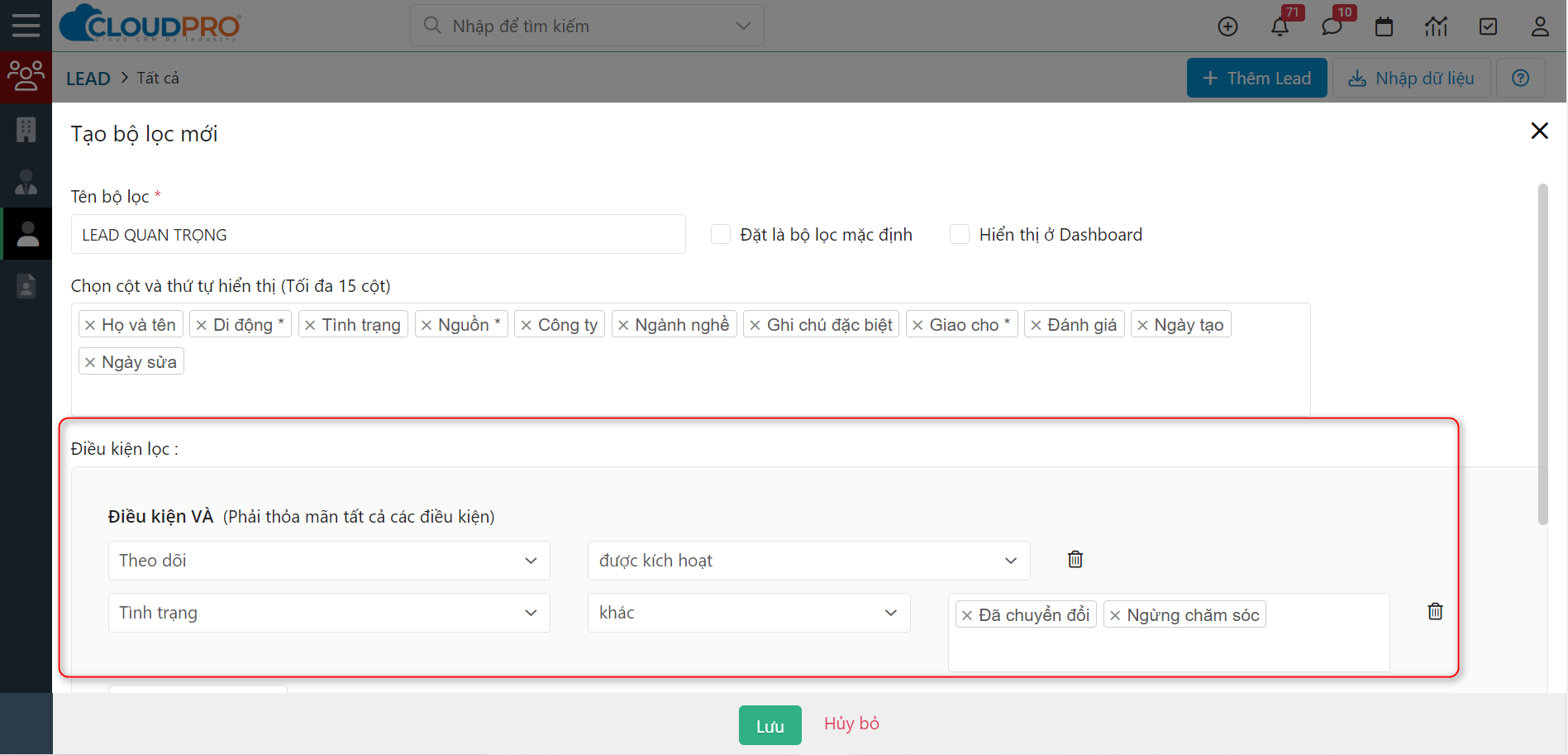Remove the Đánh giá column tag
Image resolution: width=1568 pixels, height=755 pixels.
pyautogui.click(x=1036, y=325)
